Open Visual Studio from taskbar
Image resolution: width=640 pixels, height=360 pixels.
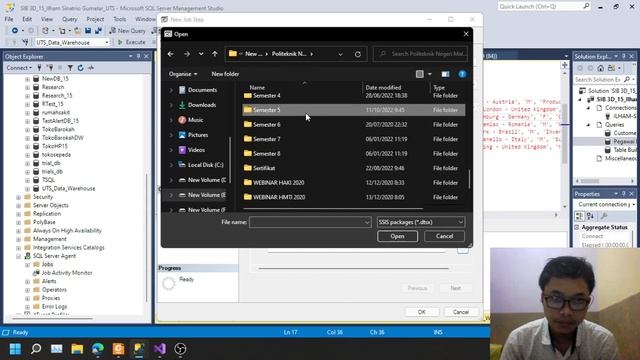coord(160,349)
